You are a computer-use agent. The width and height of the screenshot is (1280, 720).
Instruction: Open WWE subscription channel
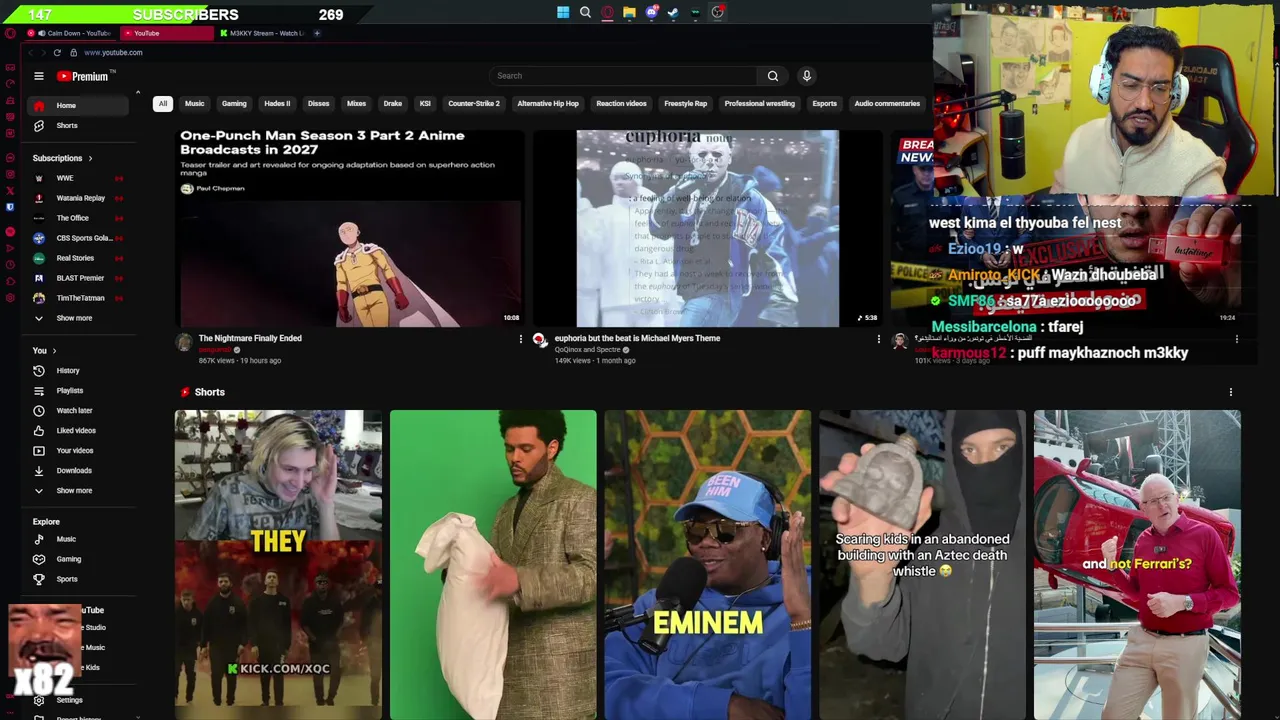coord(78,178)
